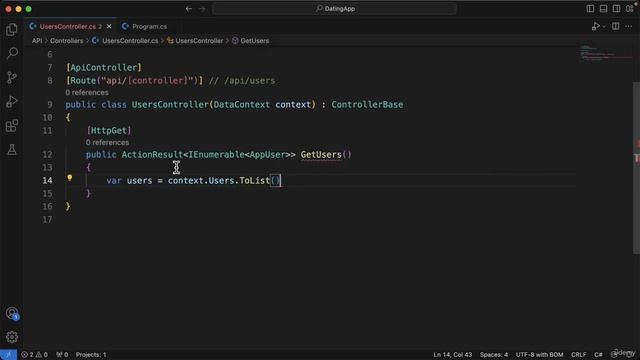This screenshot has width=640, height=360.
Task: Click the ControllerBase type name
Action: (367, 104)
